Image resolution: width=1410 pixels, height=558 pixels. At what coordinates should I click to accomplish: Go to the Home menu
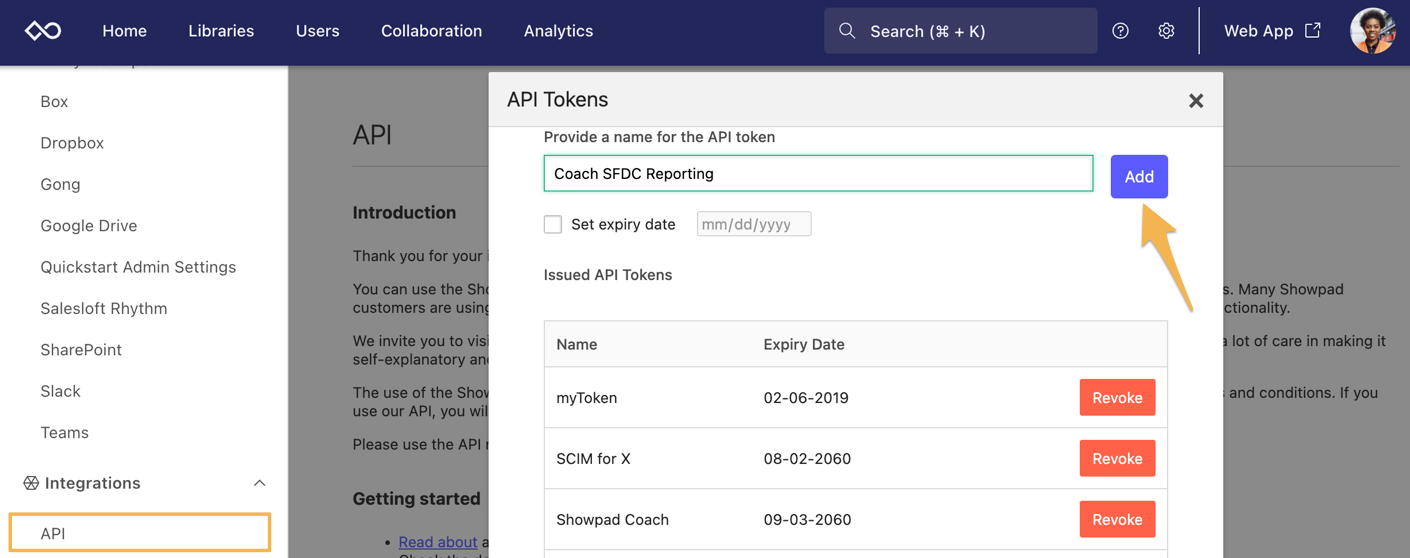124,31
